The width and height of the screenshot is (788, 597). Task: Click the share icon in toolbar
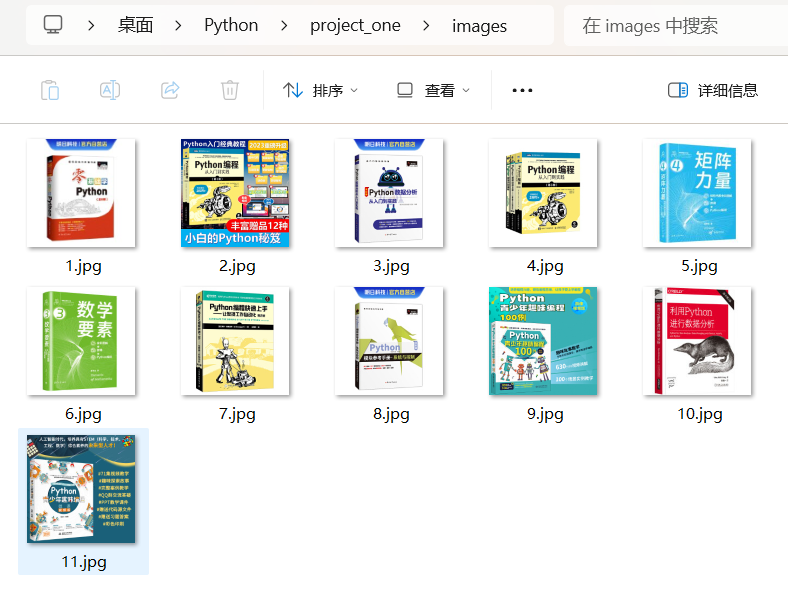(x=170, y=90)
